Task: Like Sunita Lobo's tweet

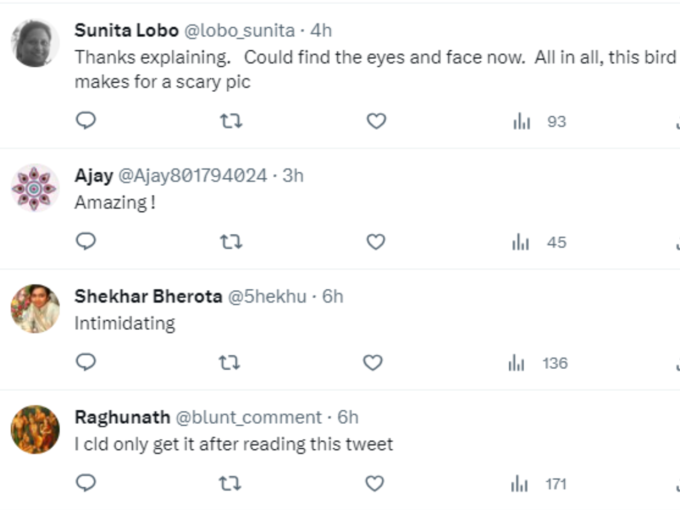Action: point(376,121)
